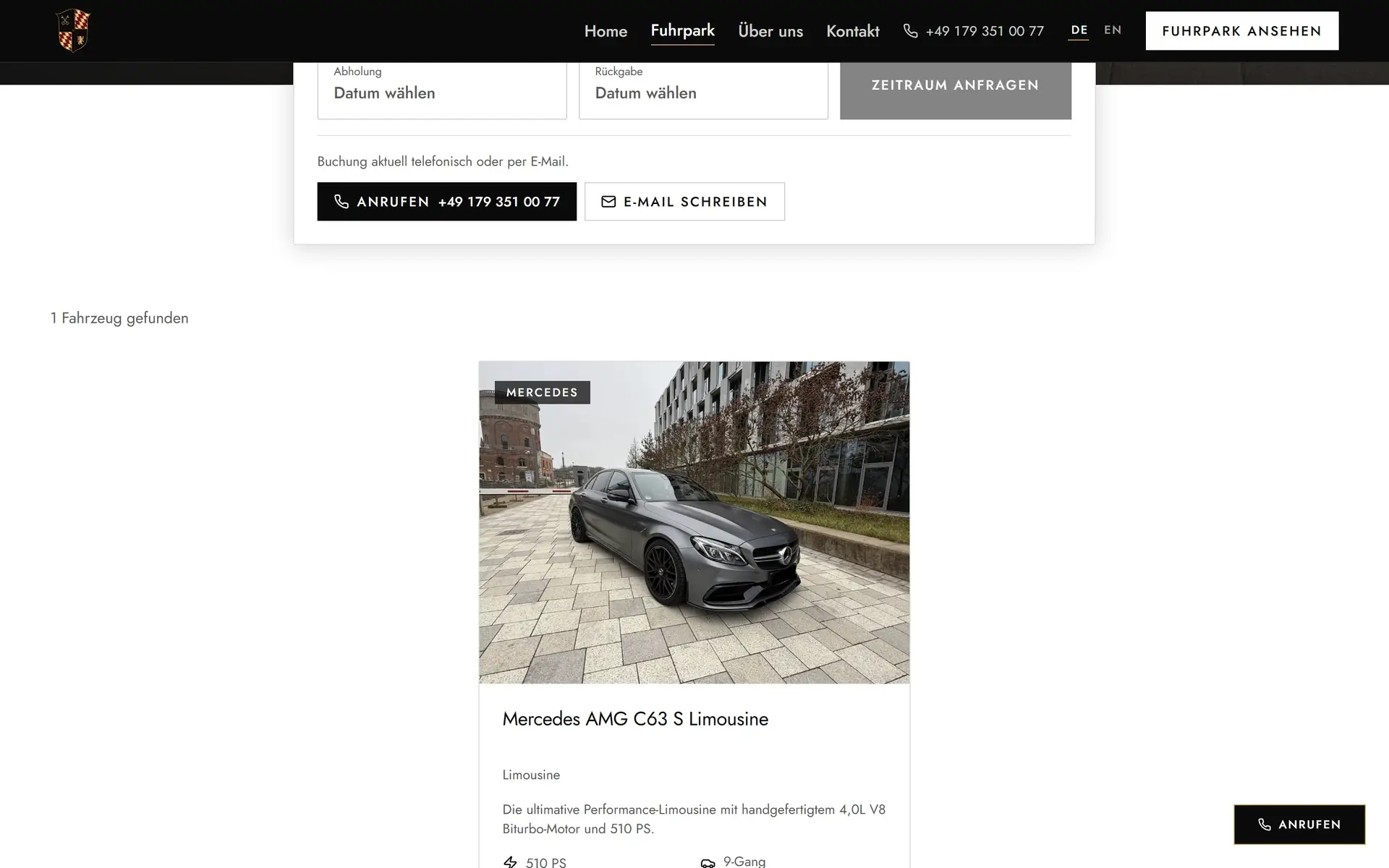
Task: Click the envelope icon on E-Mail schreiben
Action: click(608, 202)
